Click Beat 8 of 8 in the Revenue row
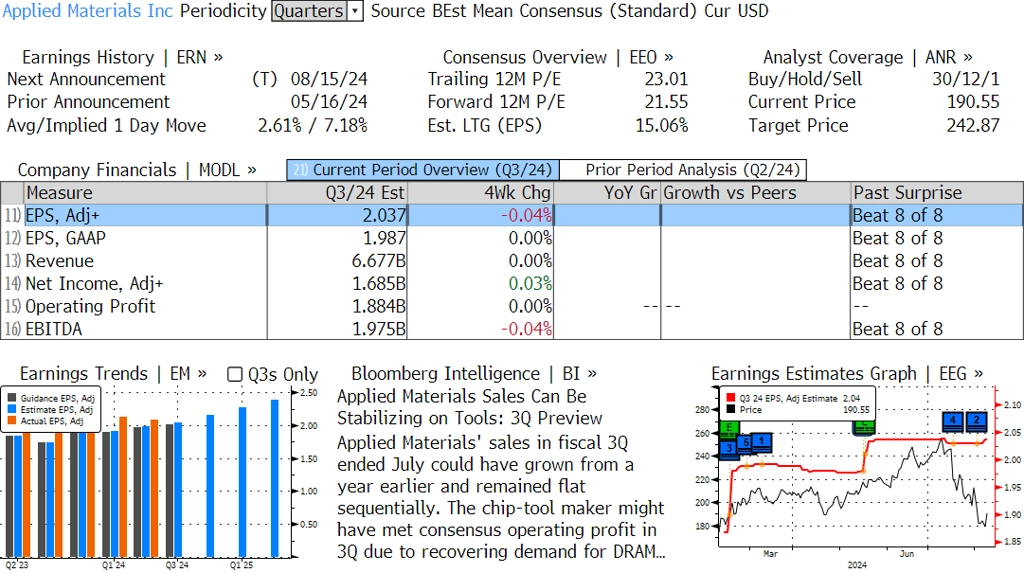The width and height of the screenshot is (1024, 573). [898, 261]
